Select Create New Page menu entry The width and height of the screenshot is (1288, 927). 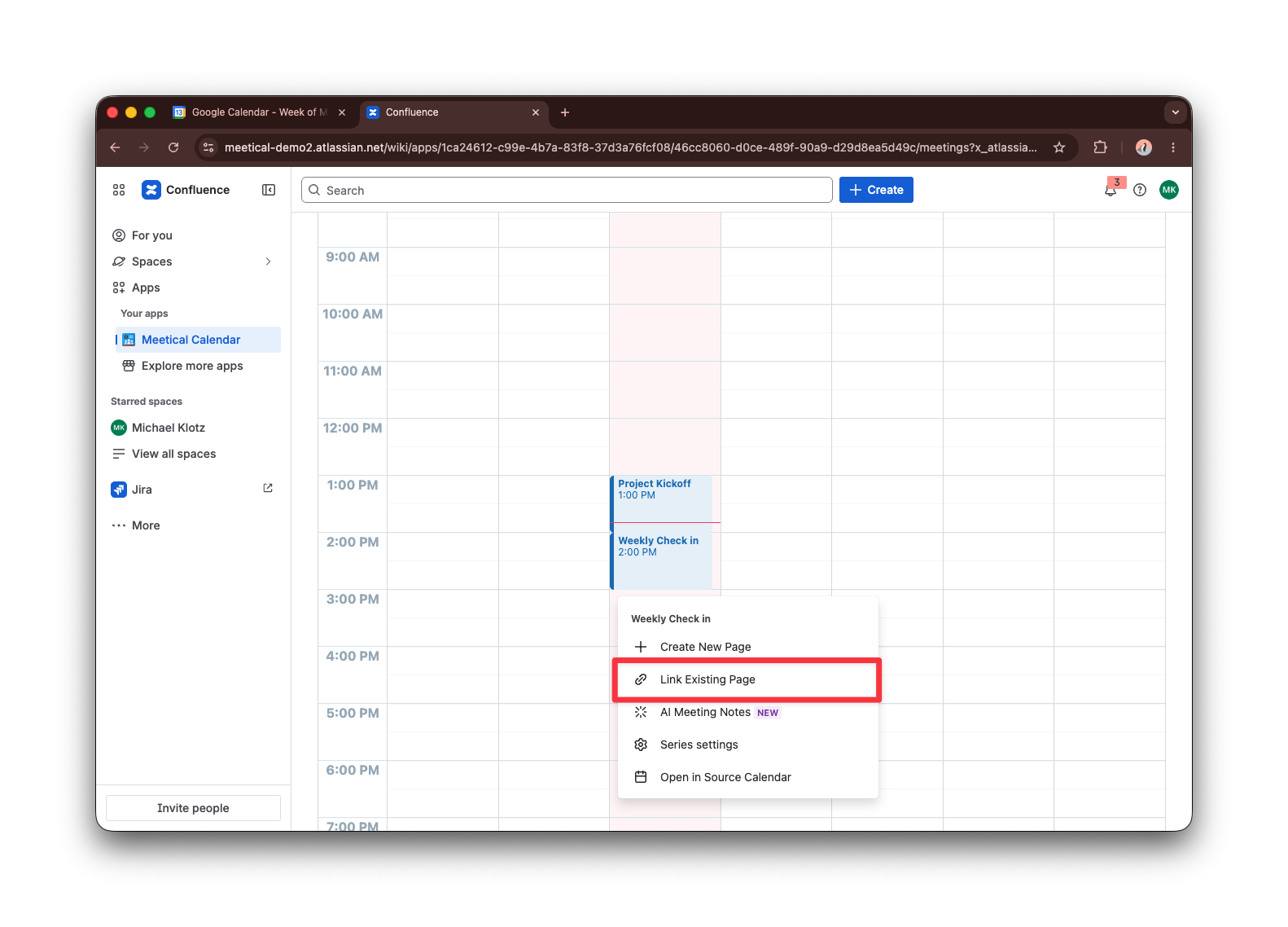click(x=748, y=647)
